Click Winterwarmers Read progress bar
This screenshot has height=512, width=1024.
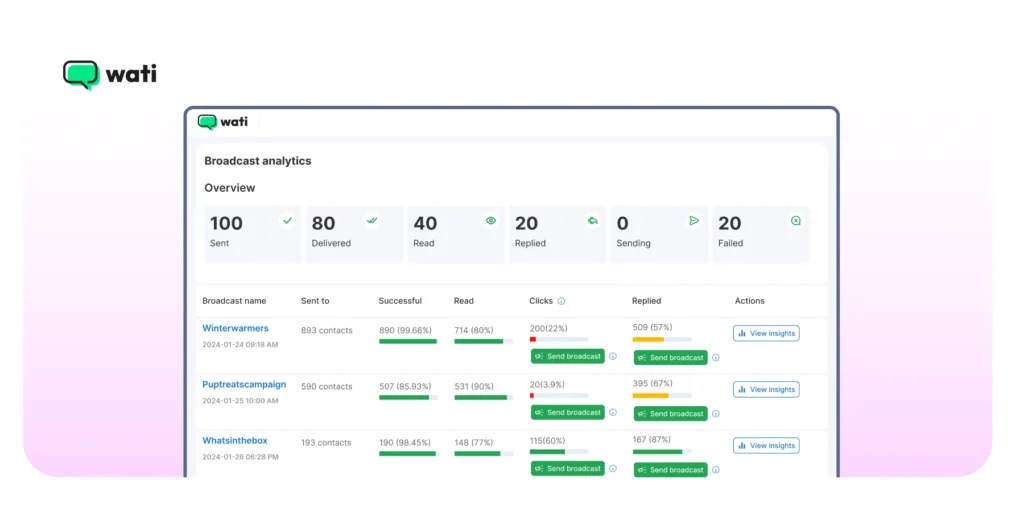click(x=483, y=341)
